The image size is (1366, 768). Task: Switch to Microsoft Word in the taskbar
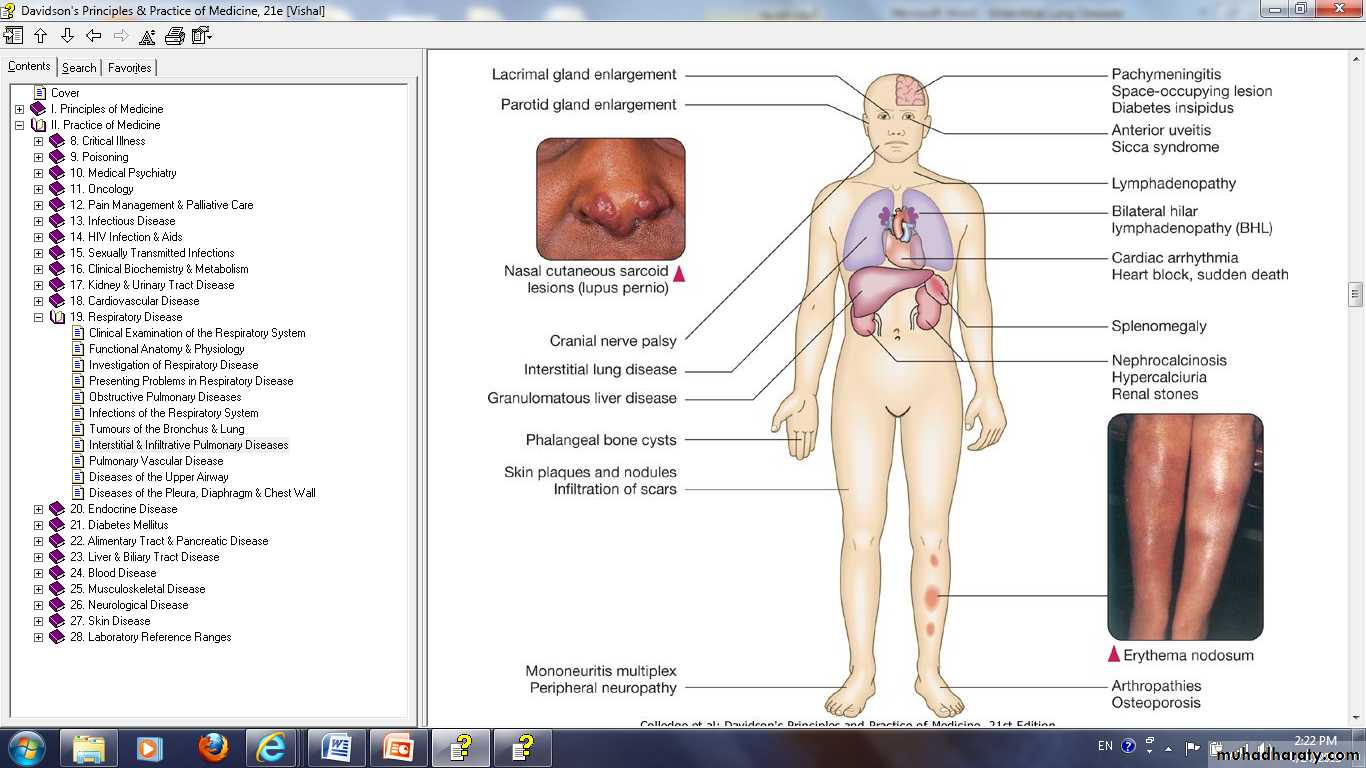pyautogui.click(x=336, y=747)
